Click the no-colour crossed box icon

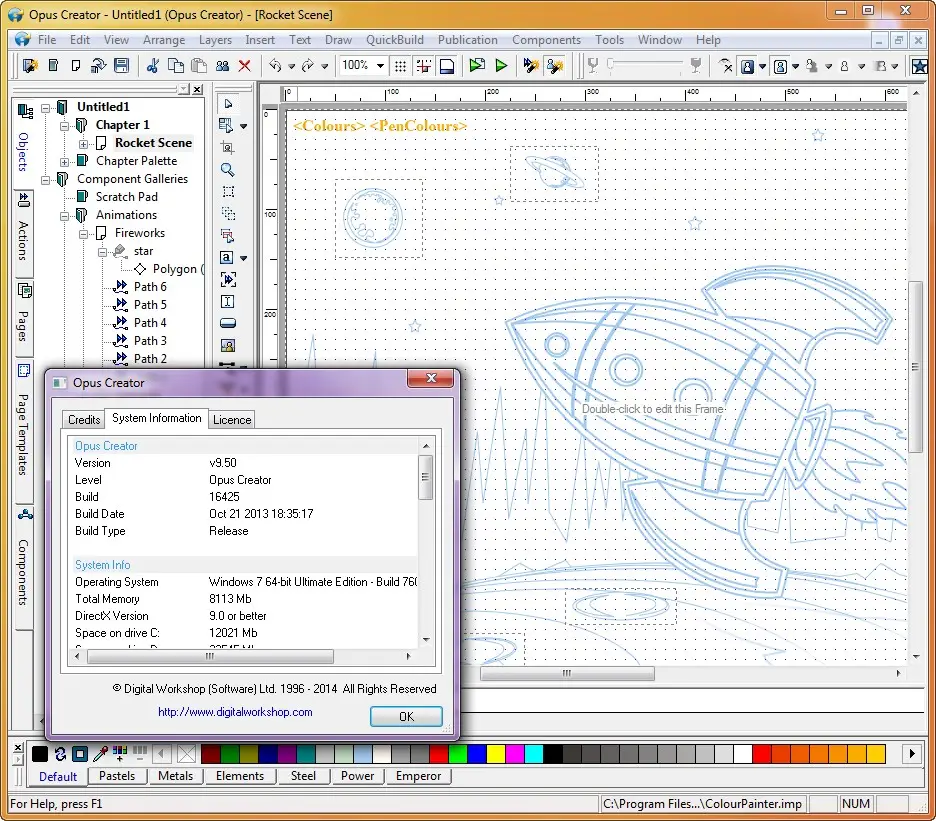186,754
